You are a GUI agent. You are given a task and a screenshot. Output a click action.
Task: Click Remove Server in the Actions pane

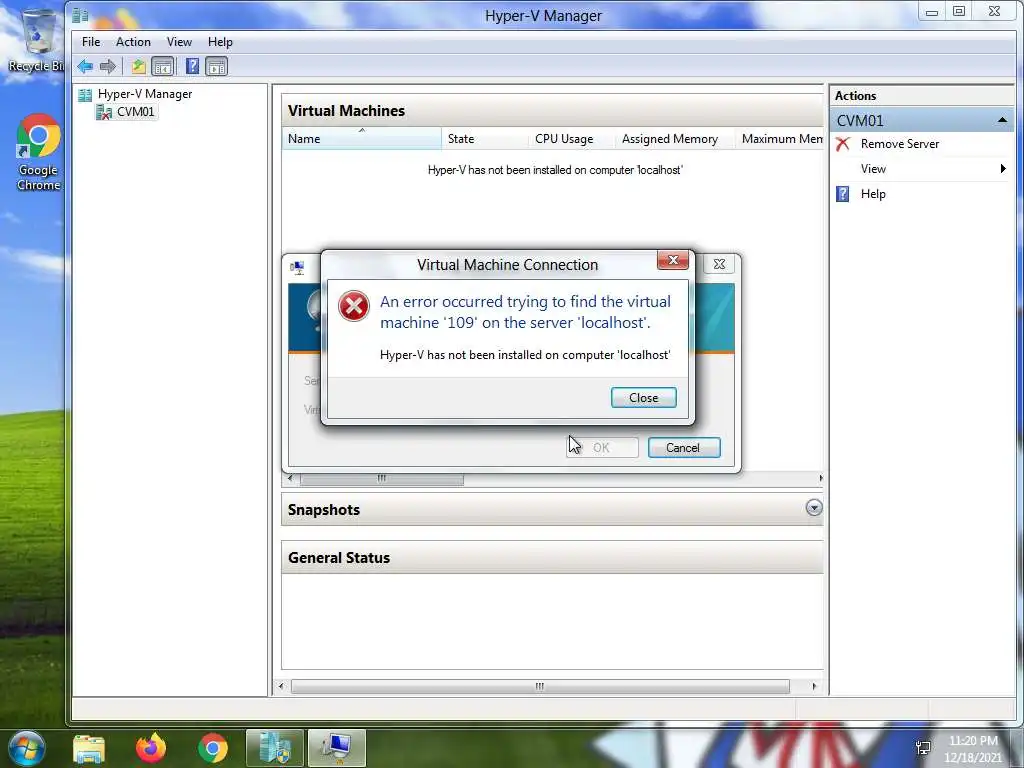[x=899, y=144]
